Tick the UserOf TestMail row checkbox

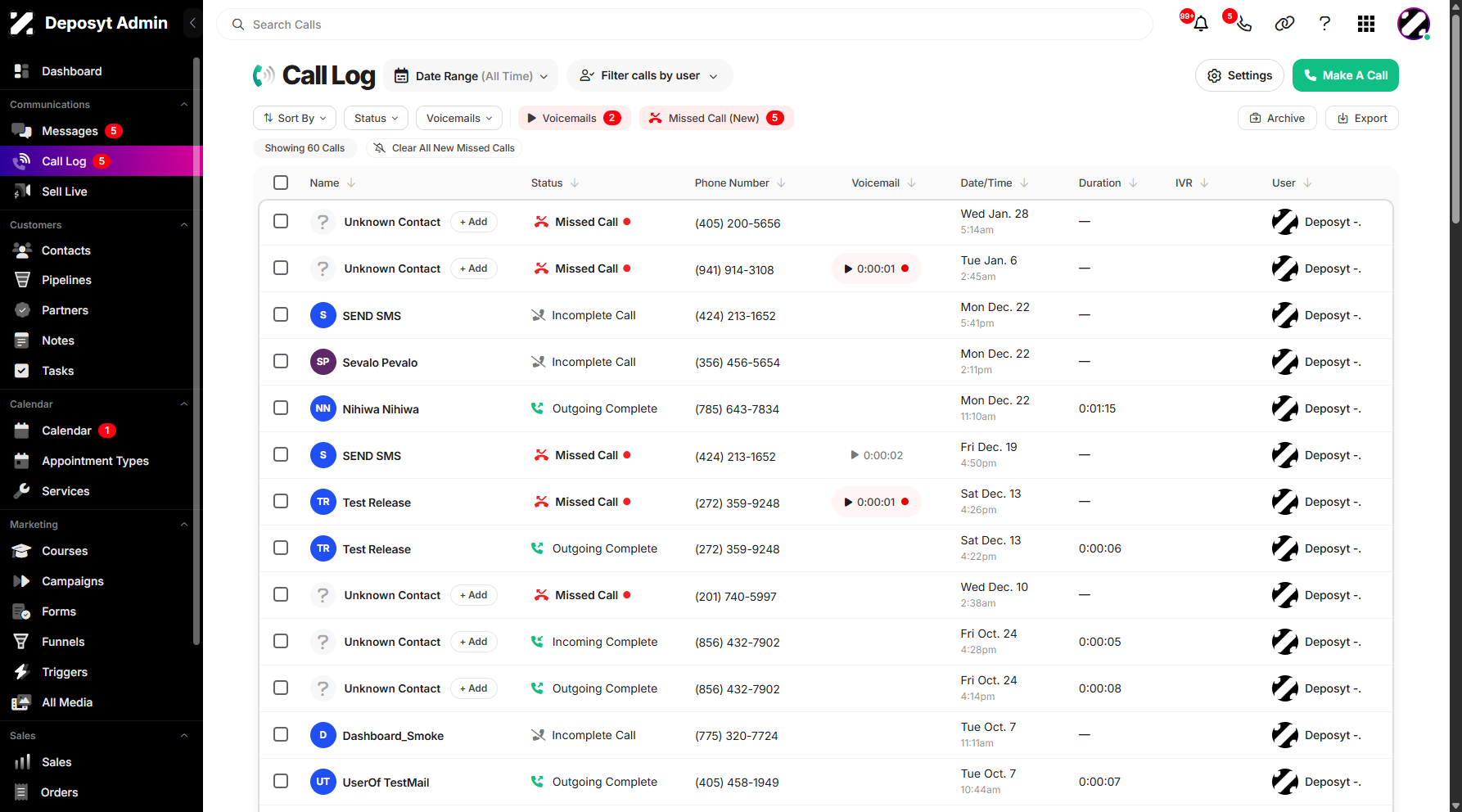(281, 781)
